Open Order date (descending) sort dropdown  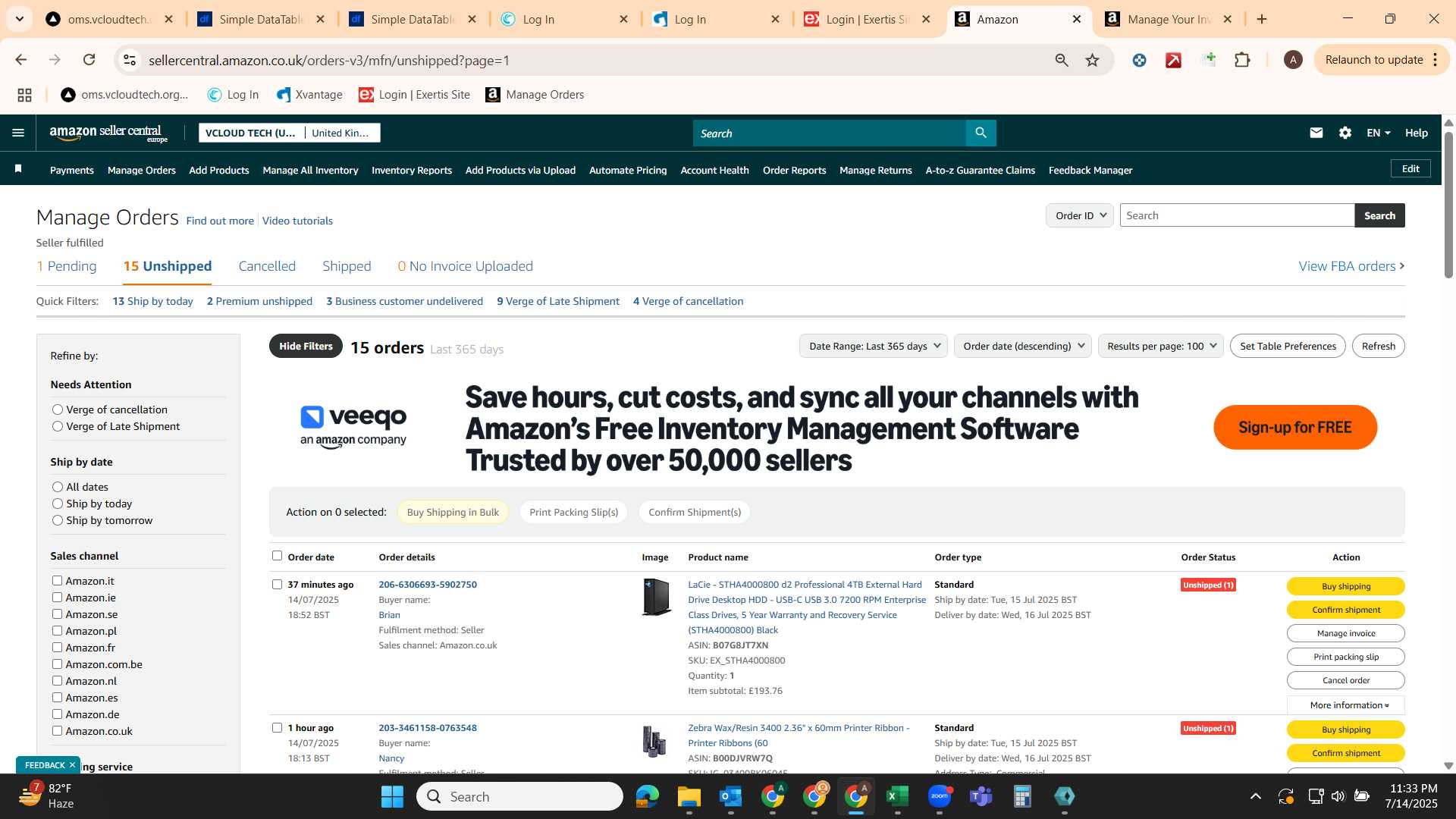1023,346
